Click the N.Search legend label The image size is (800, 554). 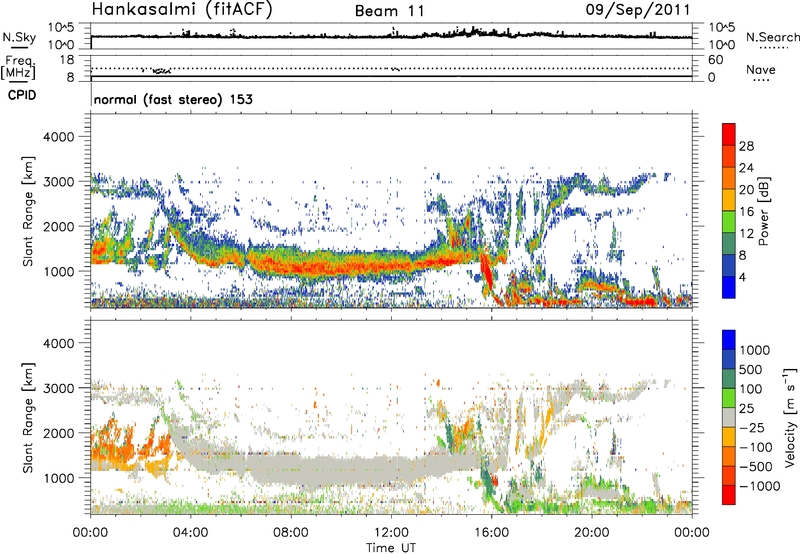[x=773, y=37]
